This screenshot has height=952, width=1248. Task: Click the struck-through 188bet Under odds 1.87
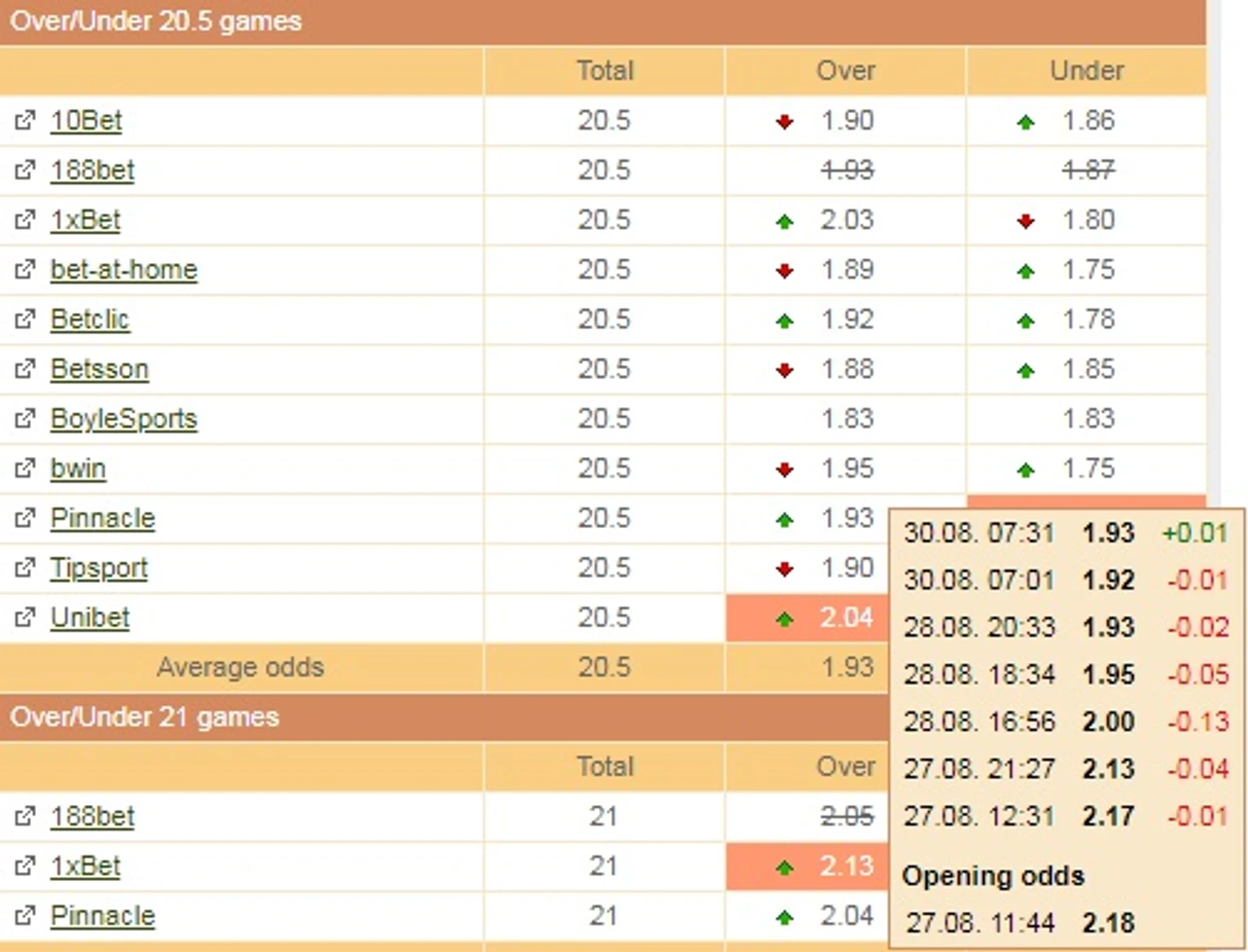[x=1088, y=170]
